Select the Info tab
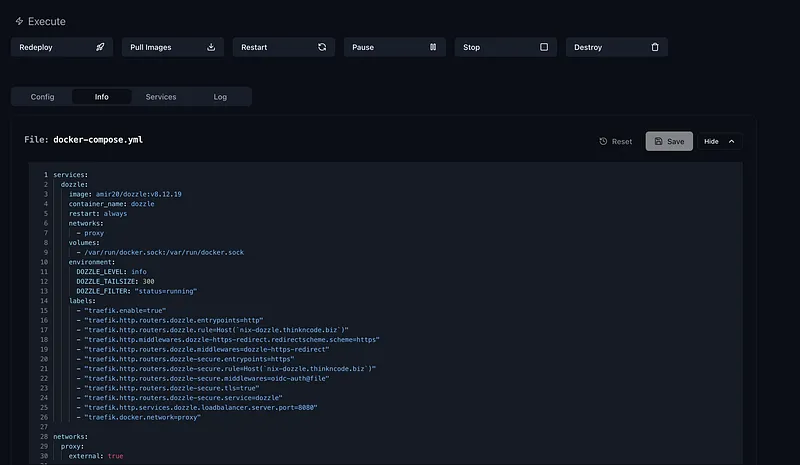This screenshot has width=800, height=465. 102,96
